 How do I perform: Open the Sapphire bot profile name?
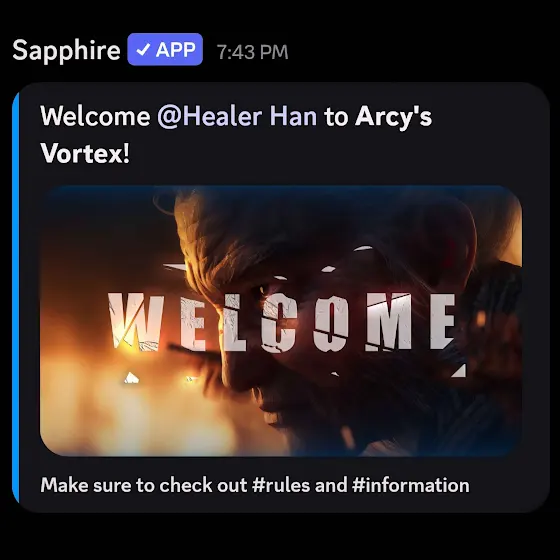pyautogui.click(x=66, y=50)
